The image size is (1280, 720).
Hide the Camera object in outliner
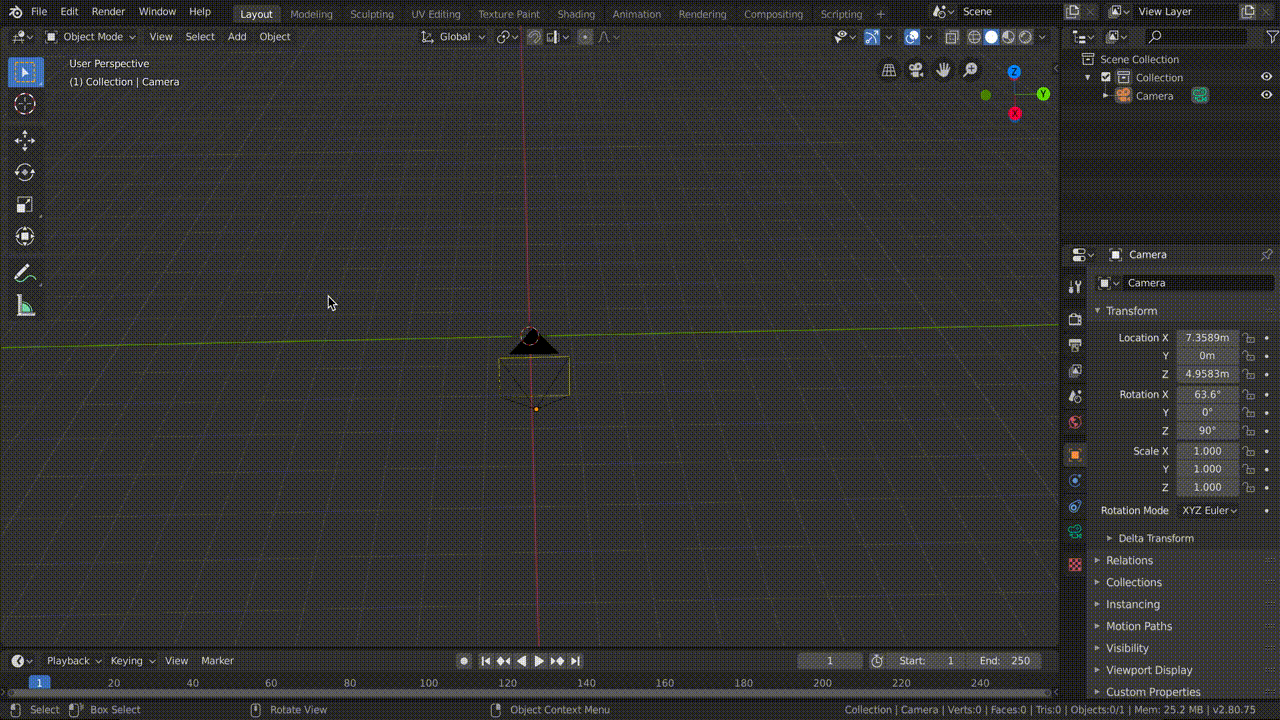(1266, 96)
